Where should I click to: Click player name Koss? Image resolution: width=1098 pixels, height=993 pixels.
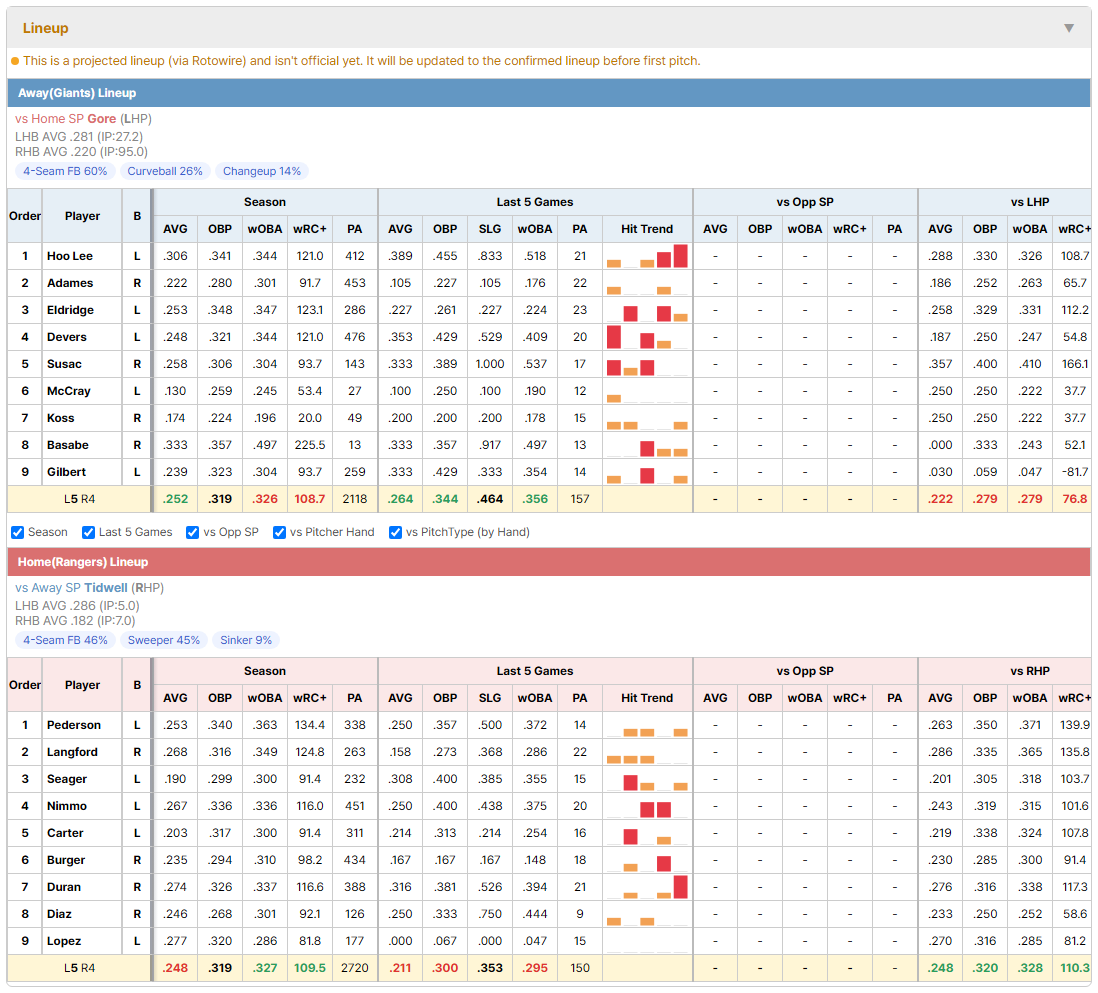point(60,418)
